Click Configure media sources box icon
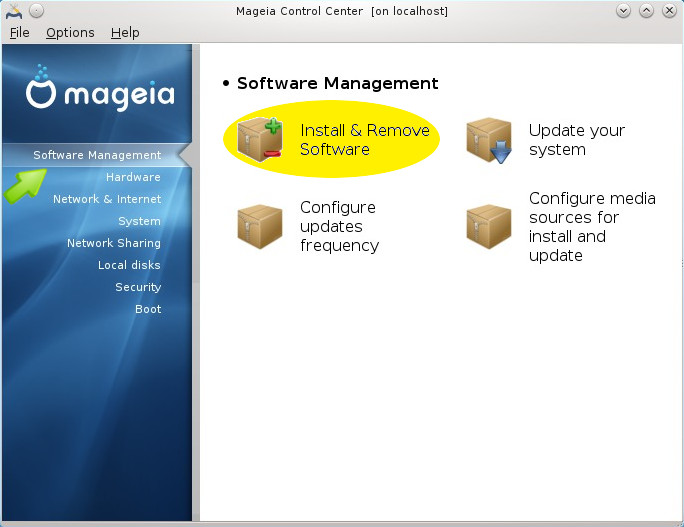 point(489,226)
